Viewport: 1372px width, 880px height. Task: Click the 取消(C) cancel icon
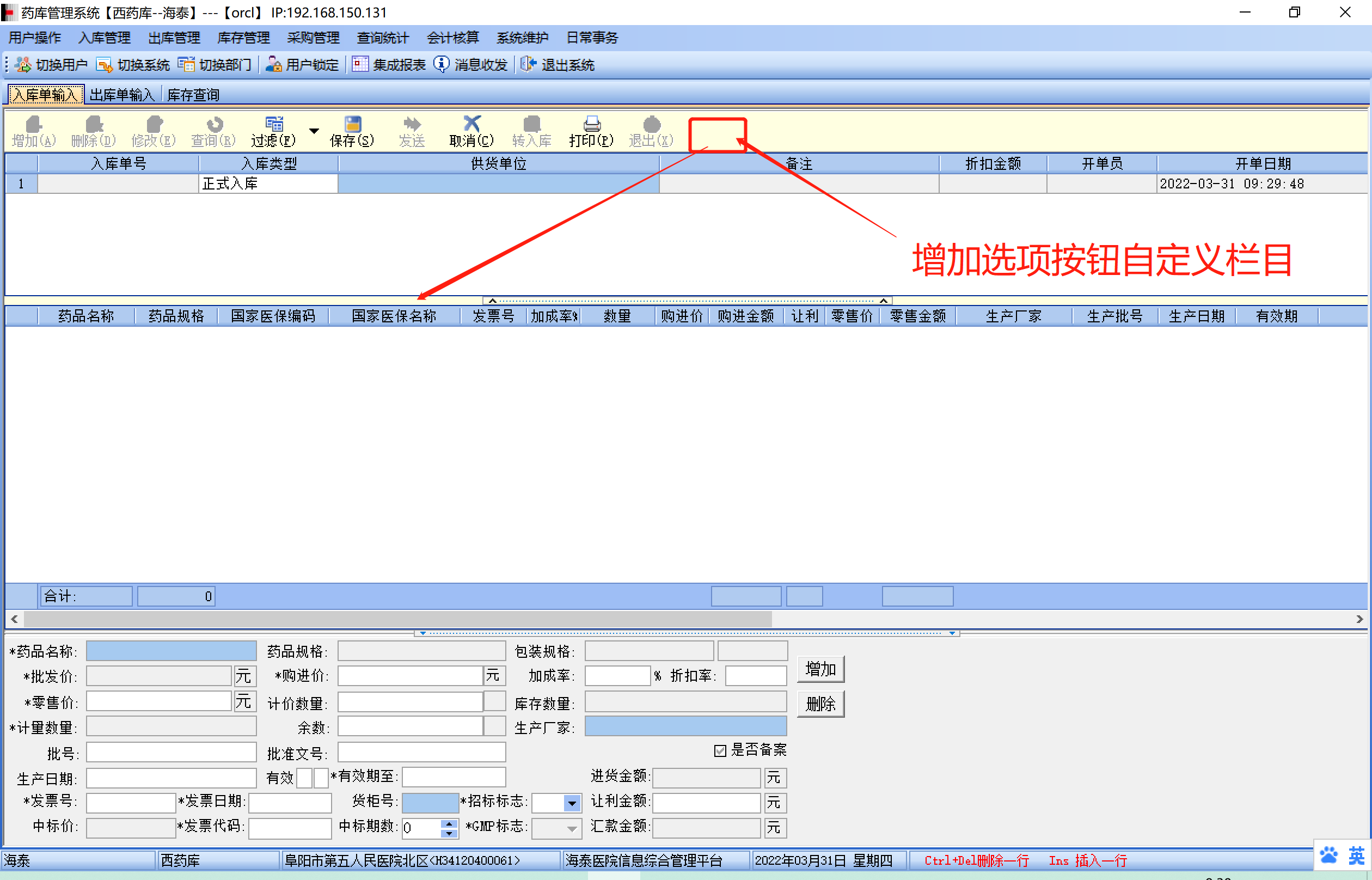[x=471, y=124]
